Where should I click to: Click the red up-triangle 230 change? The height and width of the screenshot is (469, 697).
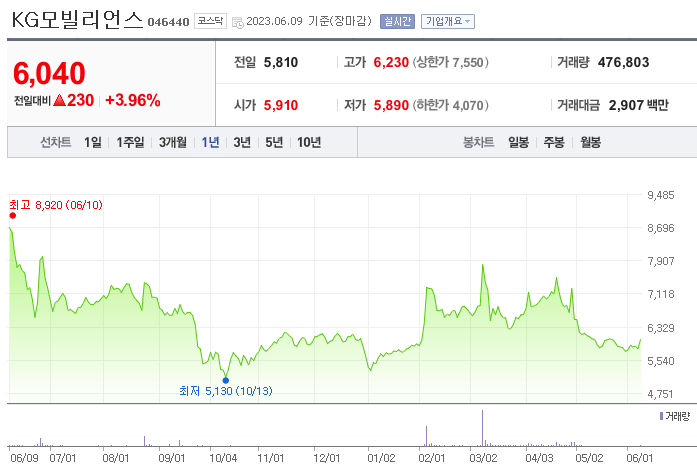pyautogui.click(x=73, y=100)
